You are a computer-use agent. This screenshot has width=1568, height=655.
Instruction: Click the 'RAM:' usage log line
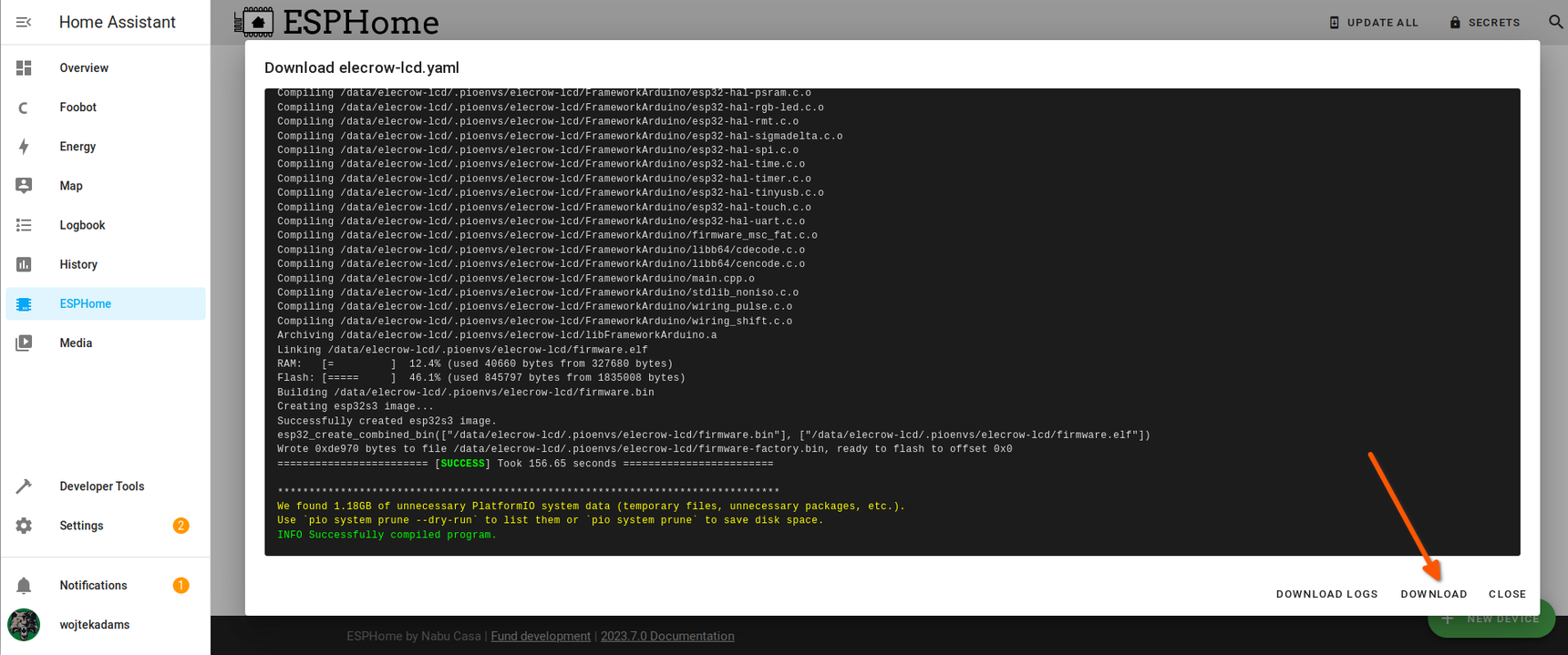[475, 364]
